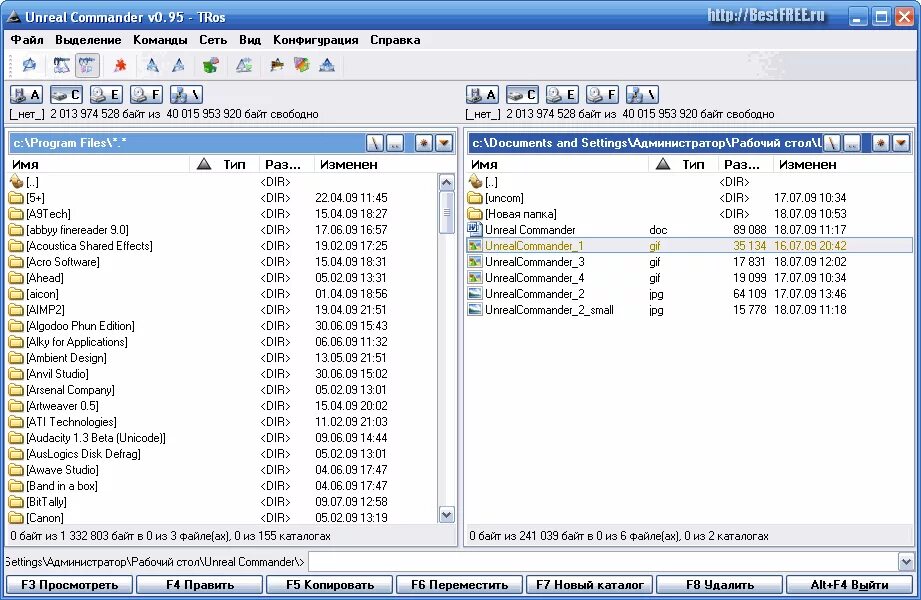Screen dimensions: 921x600
Task: Open directory history dropdown in right panel
Action: [x=901, y=143]
